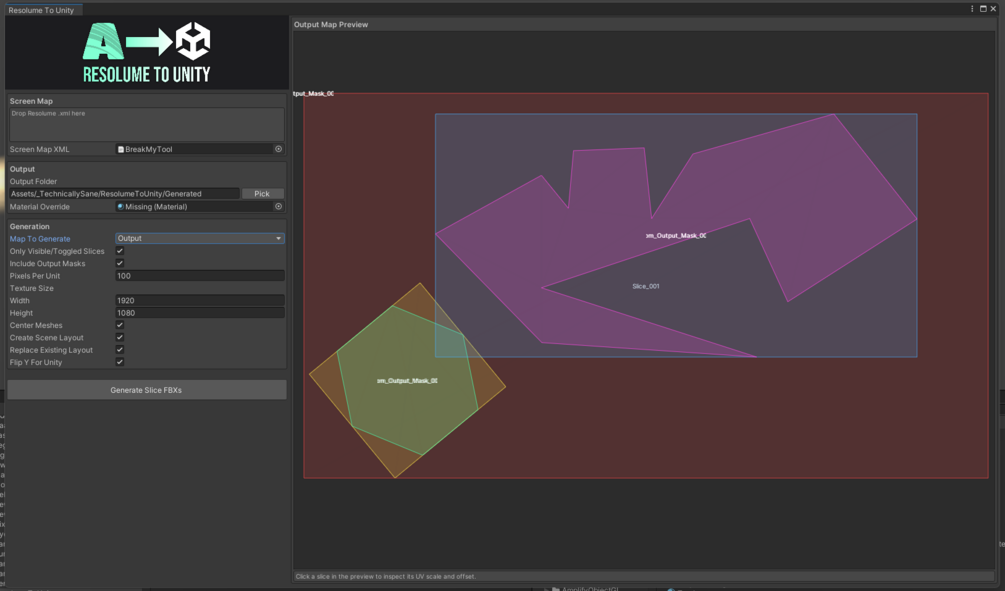Open the Screen Map XML object picker
Viewport: 1005px width, 591px height.
pyautogui.click(x=278, y=149)
